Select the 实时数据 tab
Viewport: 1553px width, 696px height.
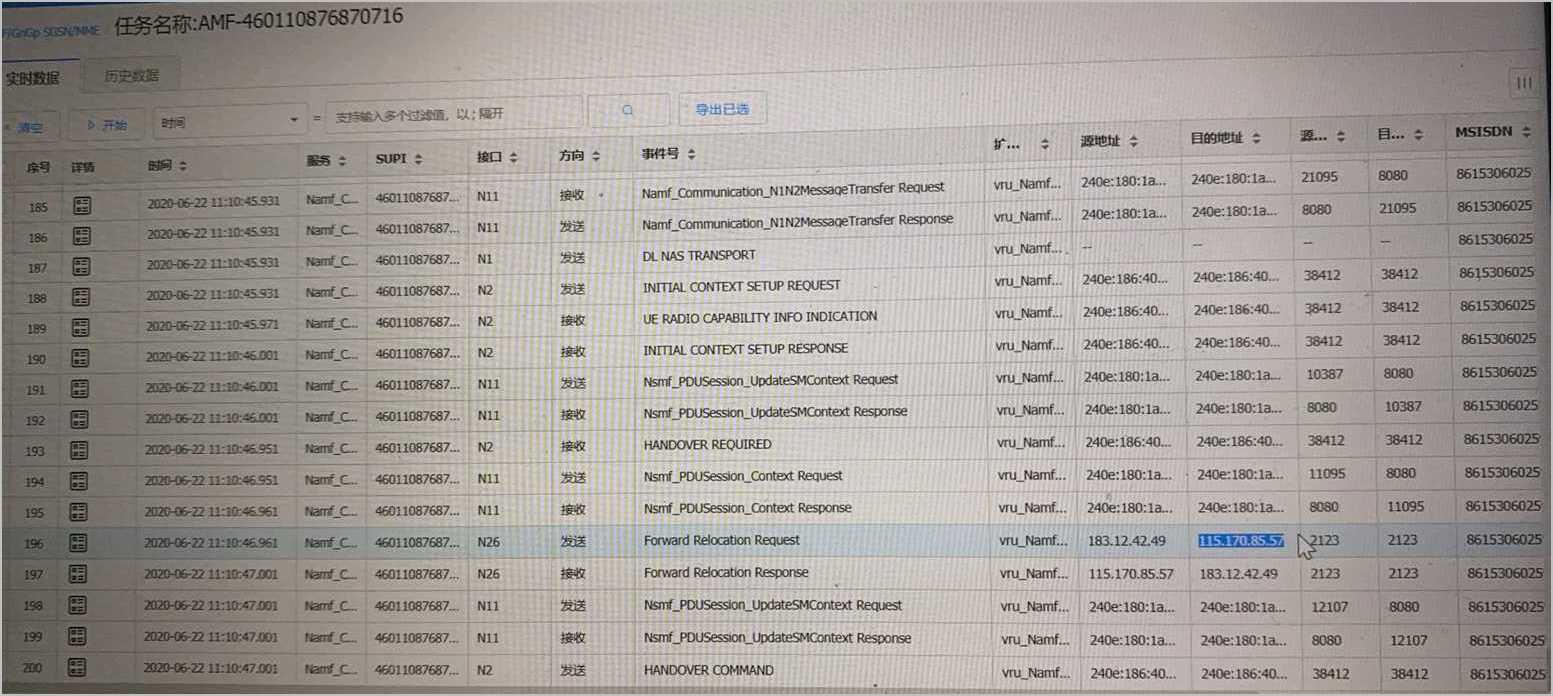click(32, 78)
